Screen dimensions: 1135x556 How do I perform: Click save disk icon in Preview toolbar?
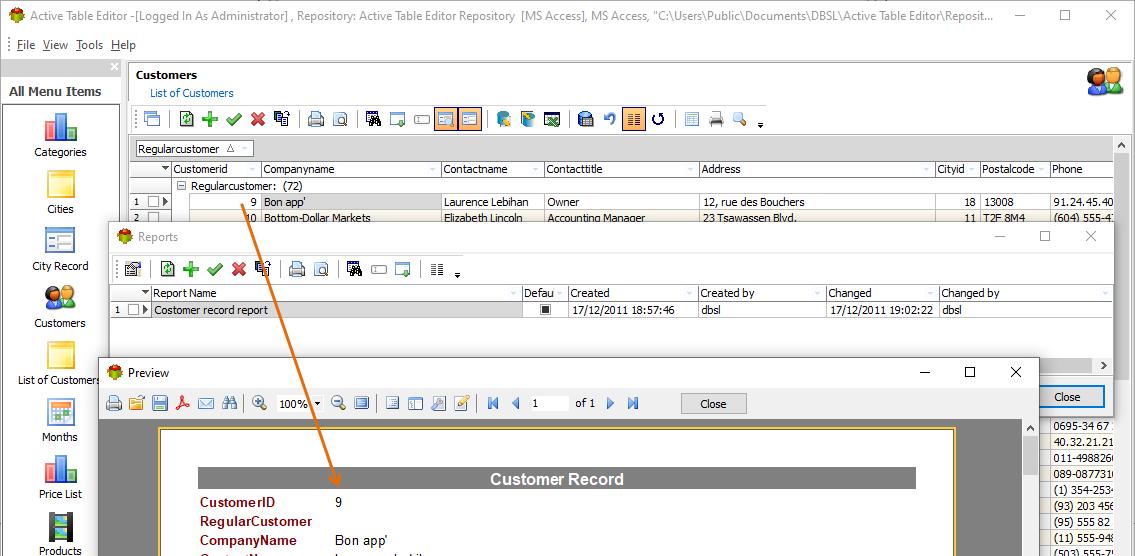coord(160,403)
